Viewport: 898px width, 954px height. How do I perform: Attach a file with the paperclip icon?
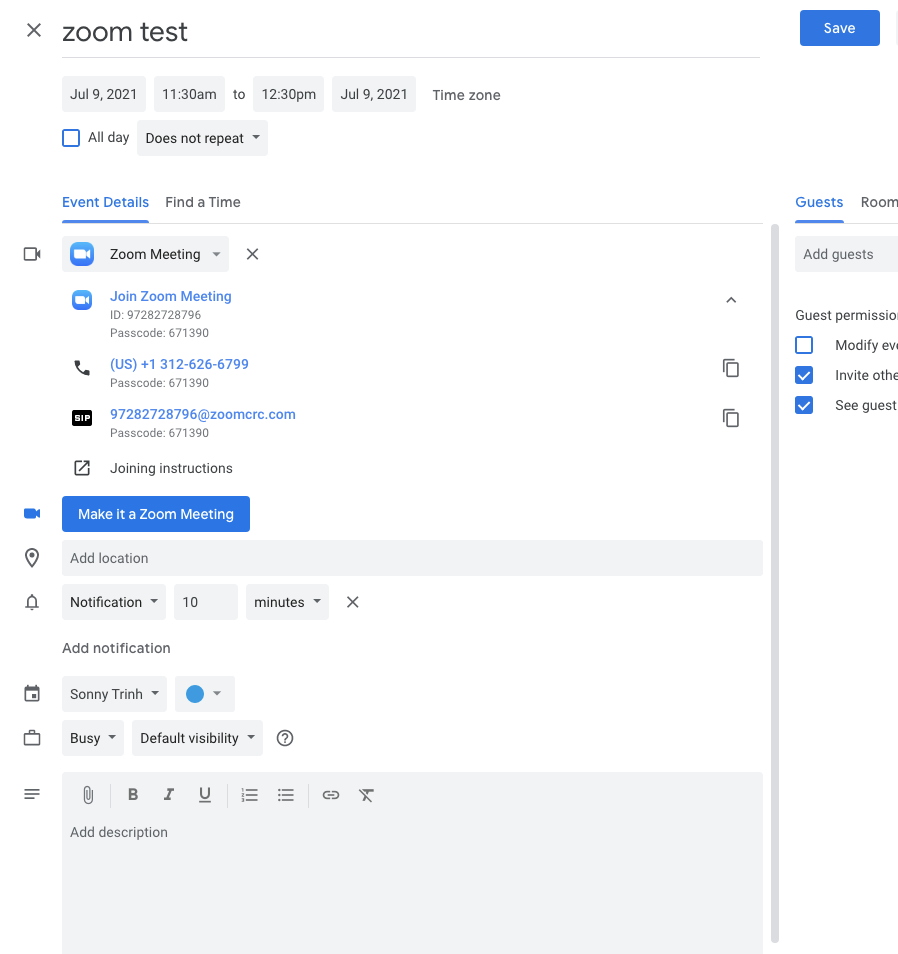tap(88, 795)
